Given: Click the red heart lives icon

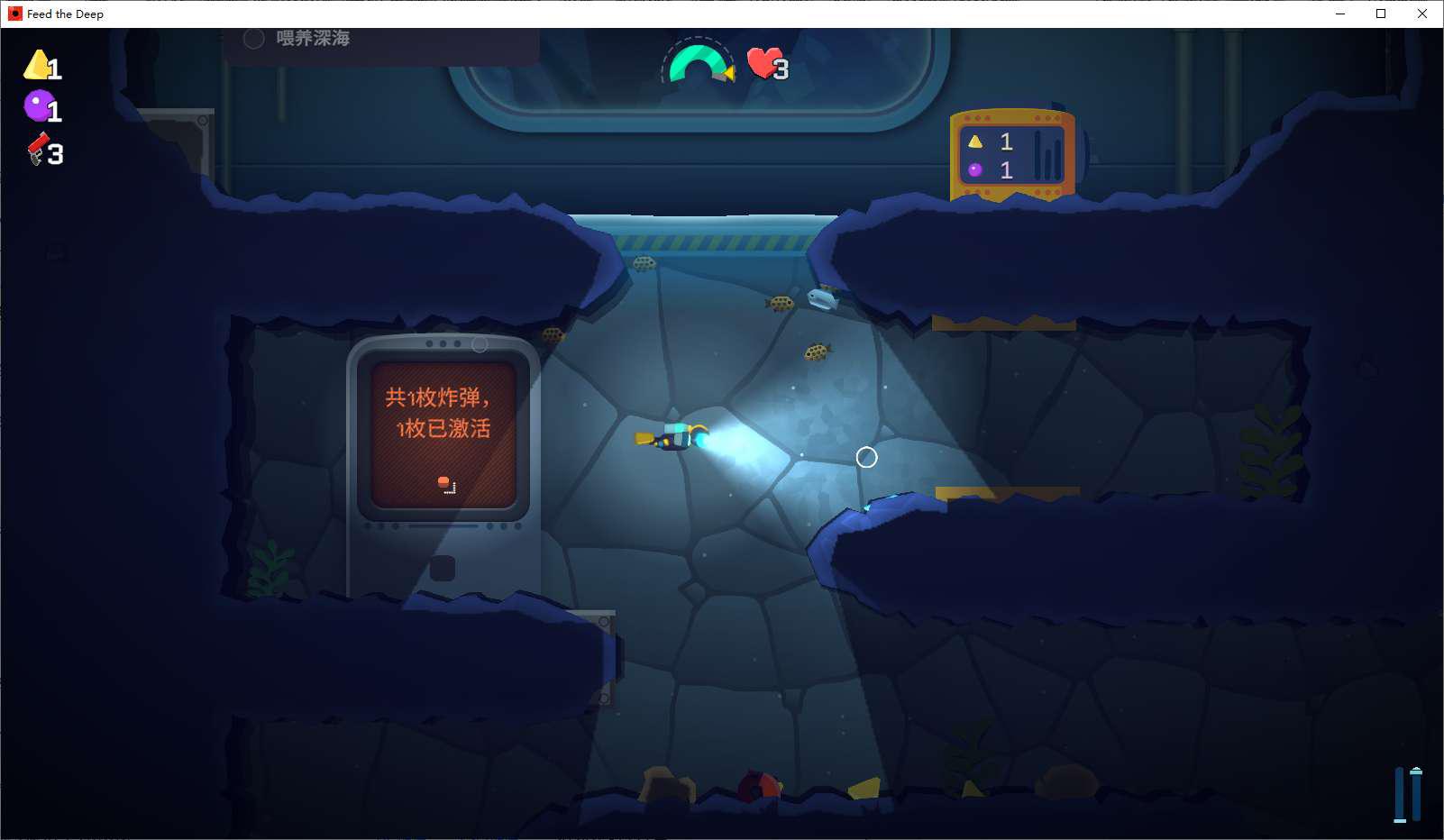Looking at the screenshot, I should tap(763, 63).
